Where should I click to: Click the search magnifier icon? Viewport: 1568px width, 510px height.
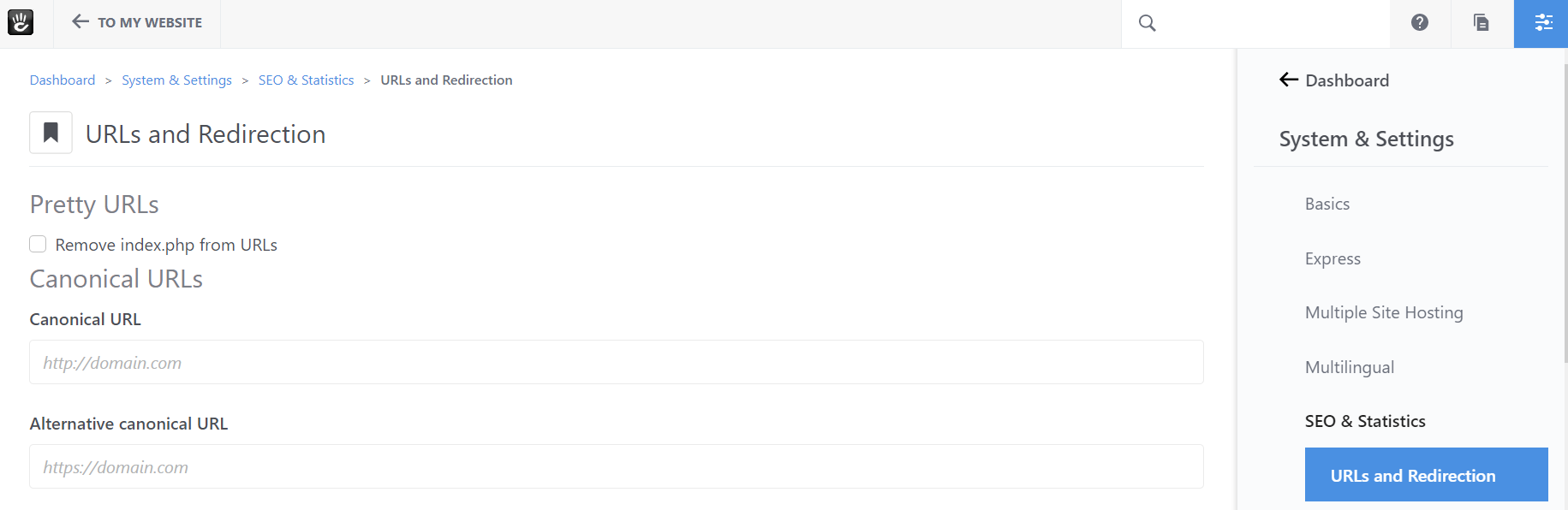1148,23
